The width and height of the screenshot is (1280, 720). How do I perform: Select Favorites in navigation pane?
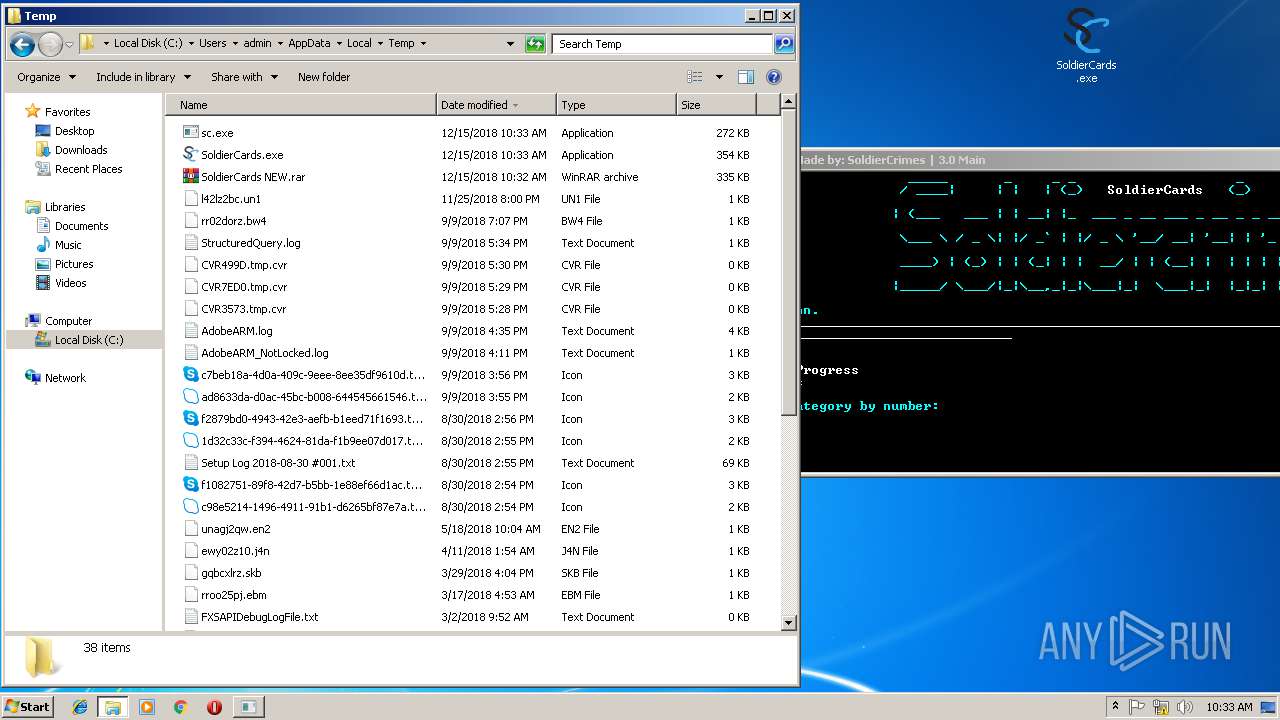(67, 112)
